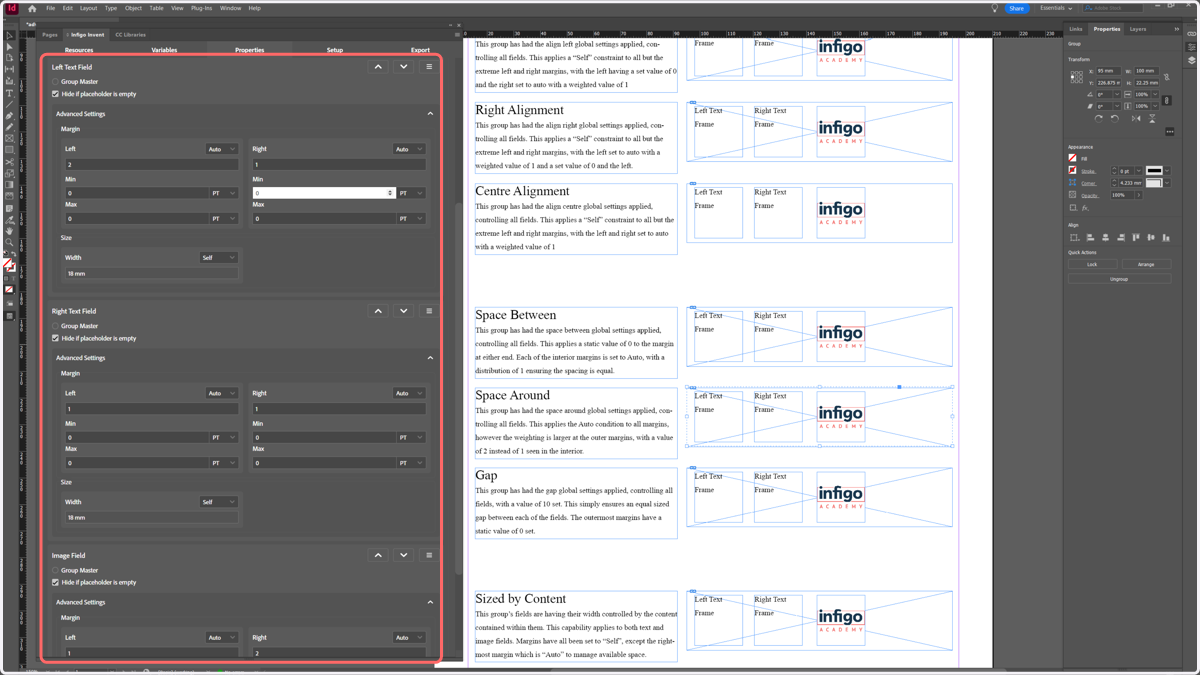Click the Stroke link in Appearance
The image size is (1200, 675).
(1089, 171)
